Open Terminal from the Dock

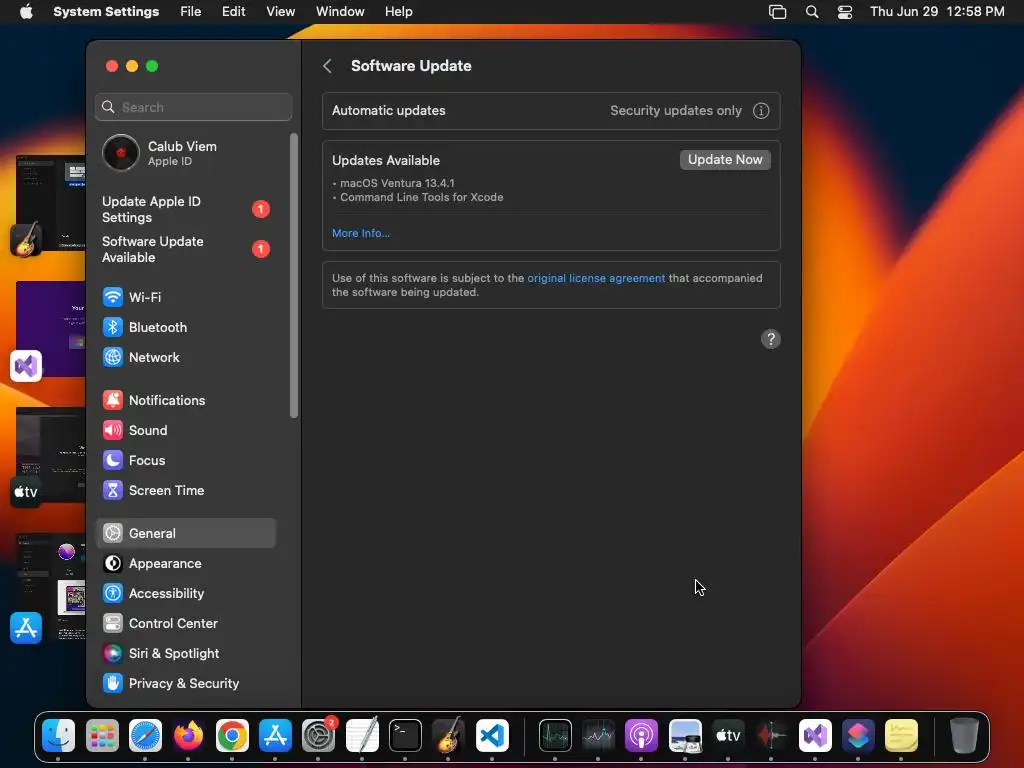coord(405,735)
